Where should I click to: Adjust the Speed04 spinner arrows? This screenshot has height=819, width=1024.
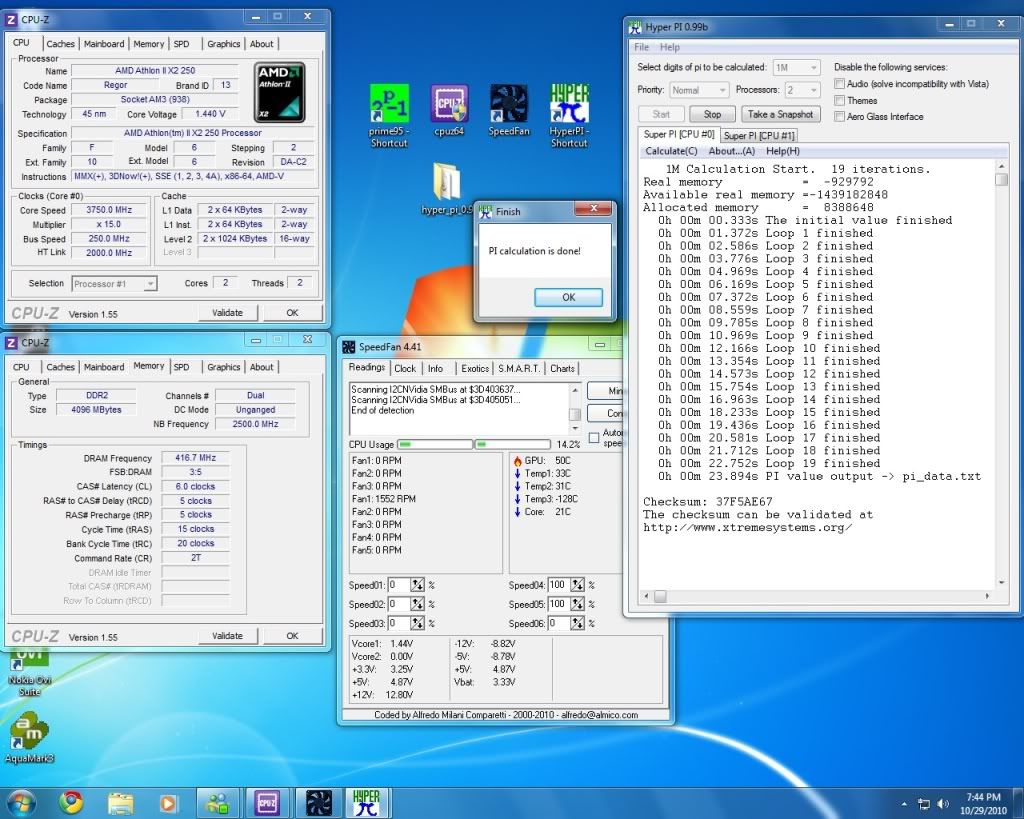[x=577, y=585]
